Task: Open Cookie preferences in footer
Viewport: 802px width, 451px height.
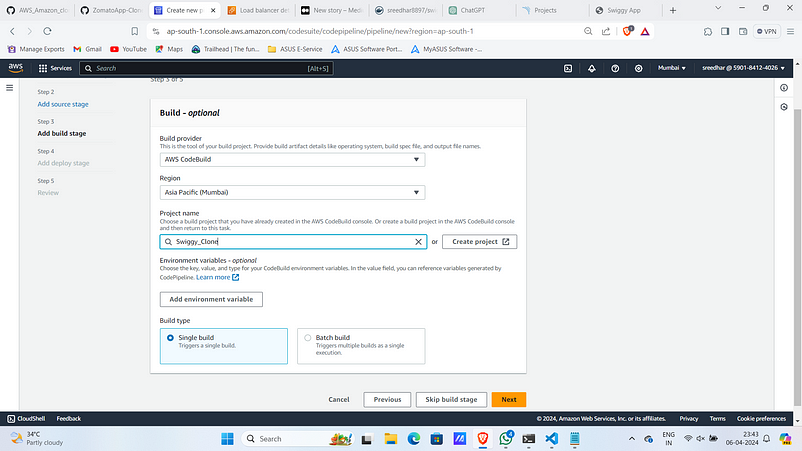Action: (761, 418)
